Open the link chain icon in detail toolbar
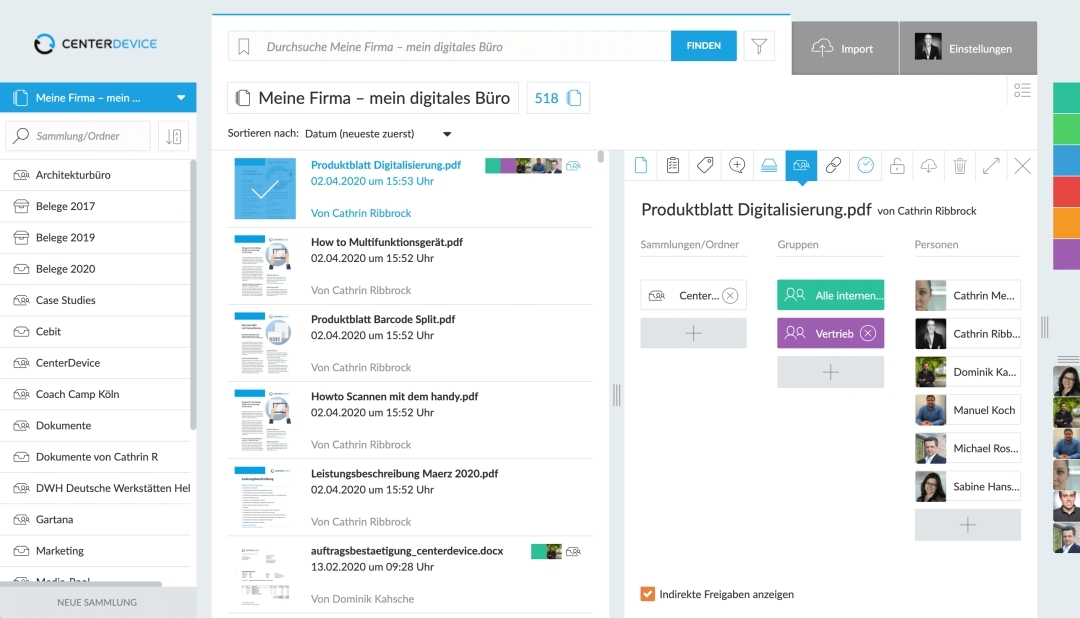The height and width of the screenshot is (618, 1080). [x=833, y=165]
